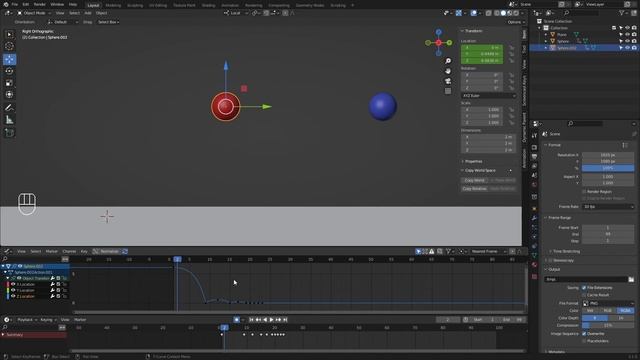This screenshot has height=360, width=640.
Task: Click the Copy Relative button
Action: click(x=475, y=189)
